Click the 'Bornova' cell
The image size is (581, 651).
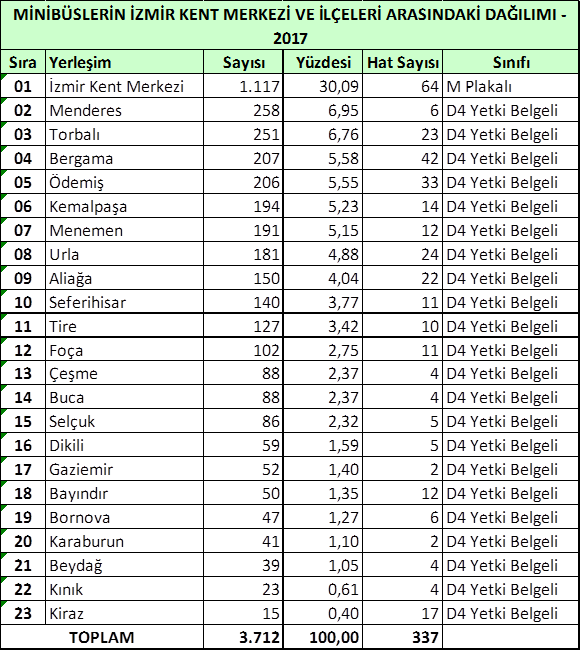(124, 517)
